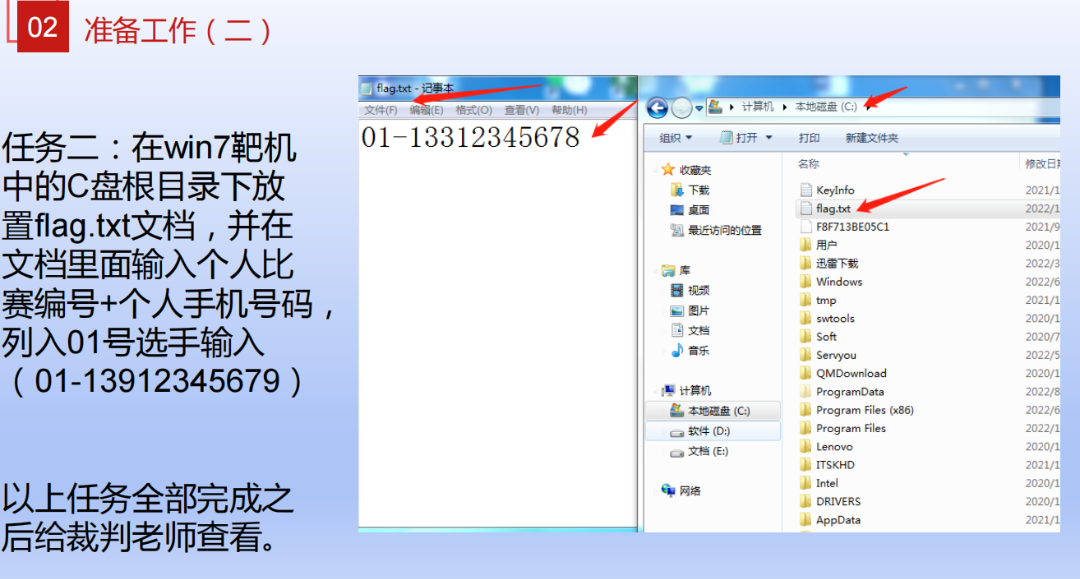Click the 网络 network icon
Image resolution: width=1080 pixels, height=579 pixels.
(x=668, y=490)
